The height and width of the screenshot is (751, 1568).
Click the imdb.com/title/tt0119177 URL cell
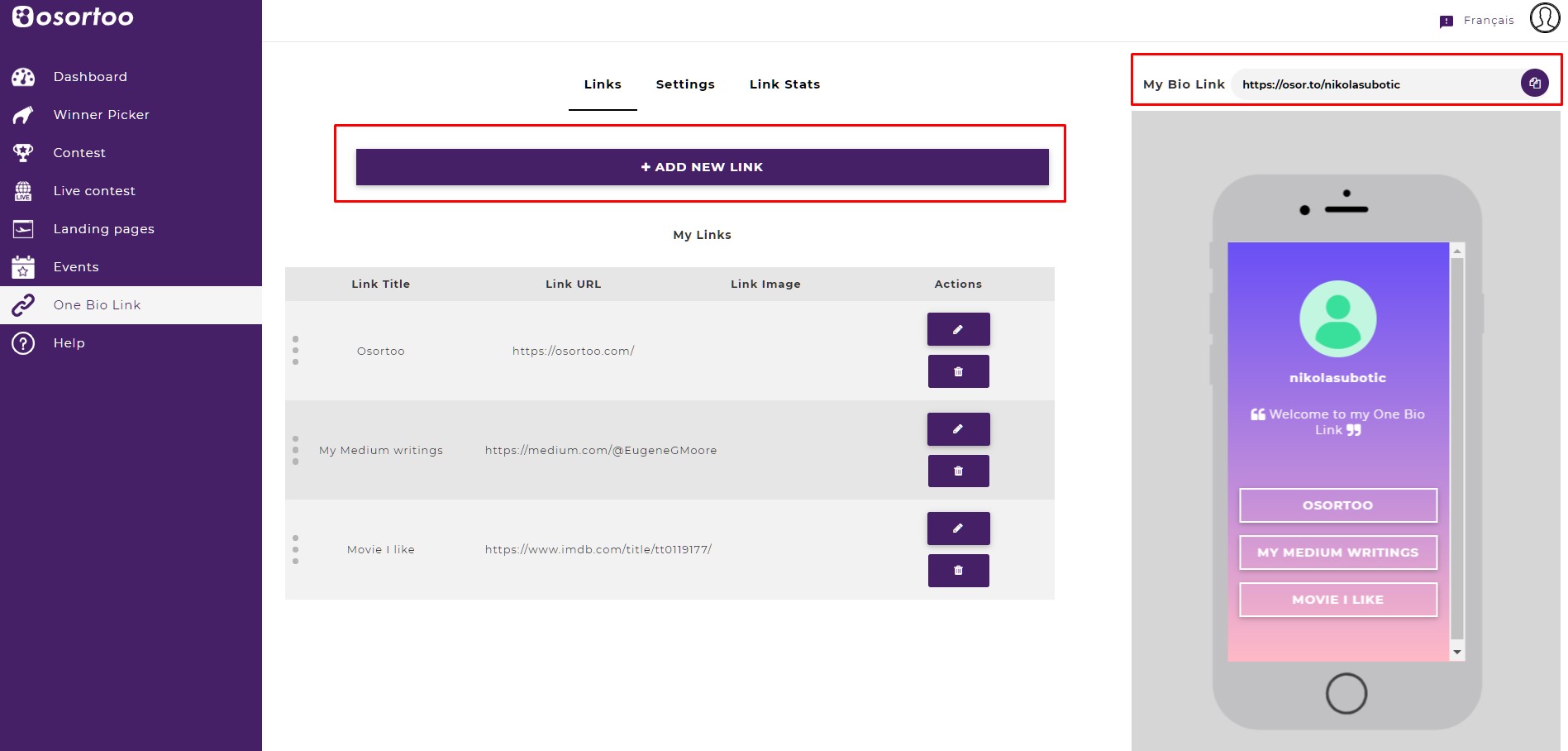tap(598, 549)
